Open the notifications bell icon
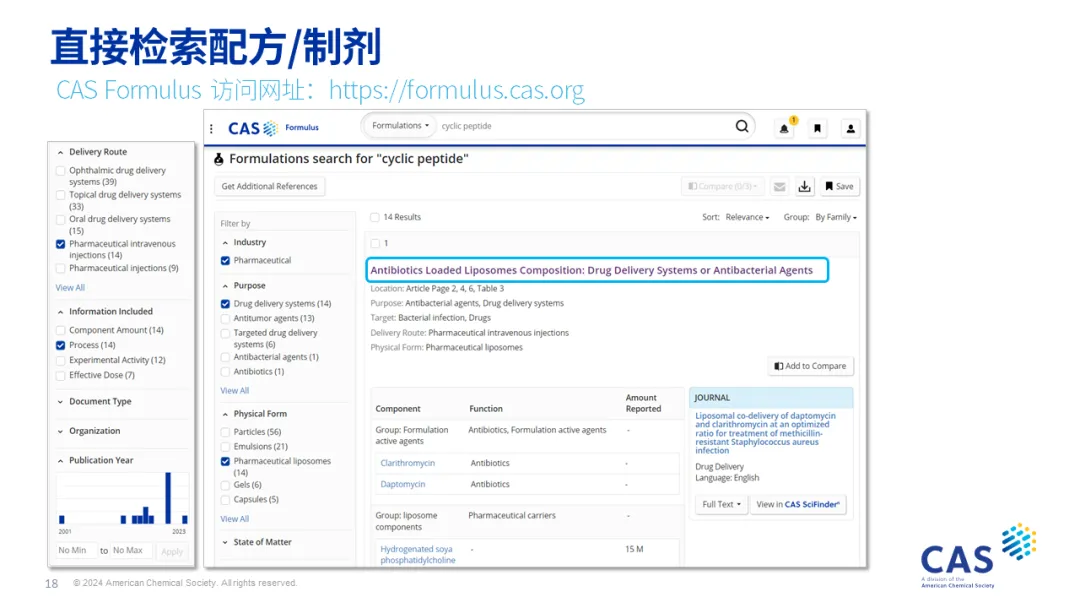1080x608 pixels. click(784, 128)
